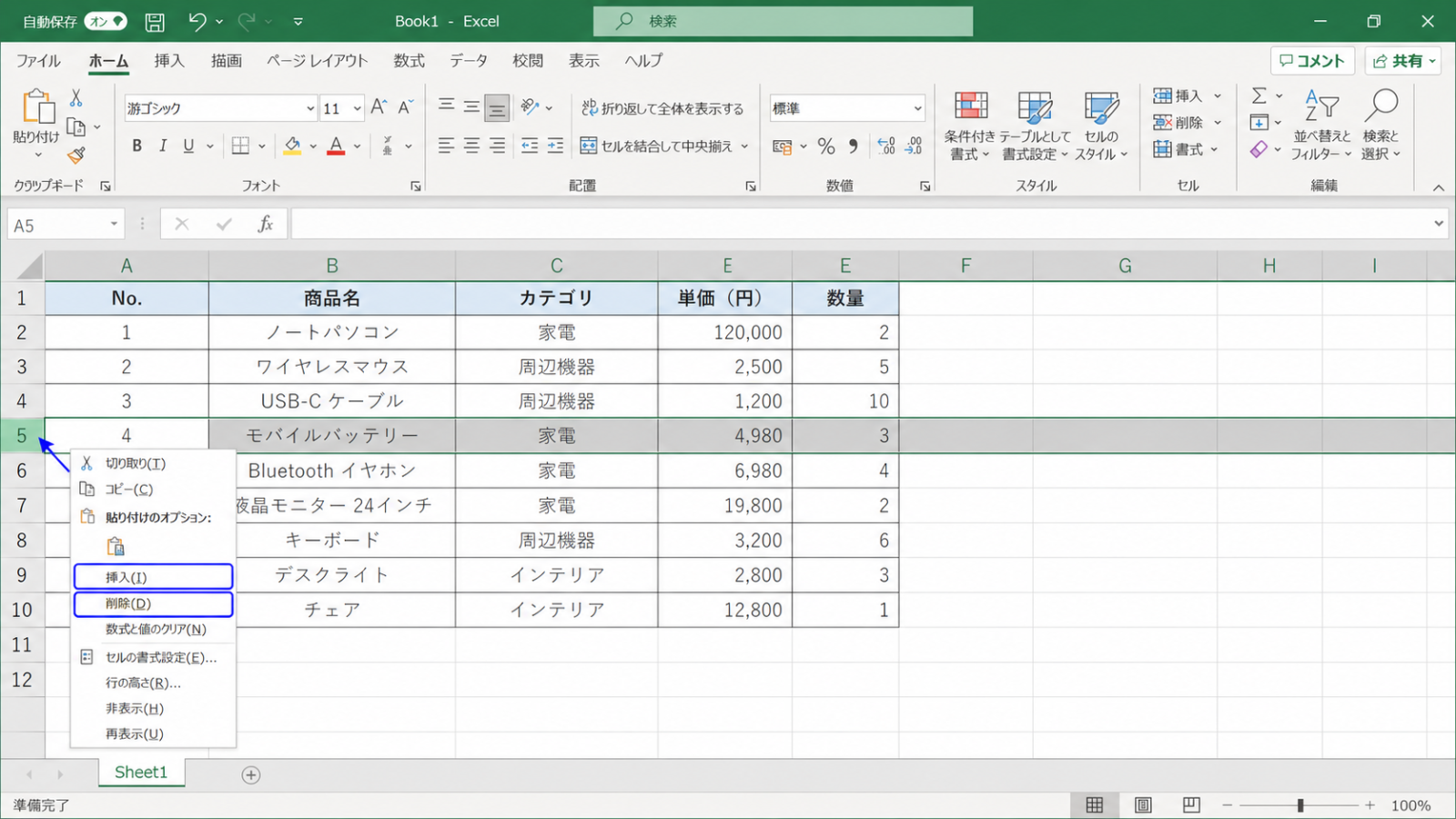The width and height of the screenshot is (1456, 819).
Task: Toggle Bottom Align button
Action: (x=497, y=107)
